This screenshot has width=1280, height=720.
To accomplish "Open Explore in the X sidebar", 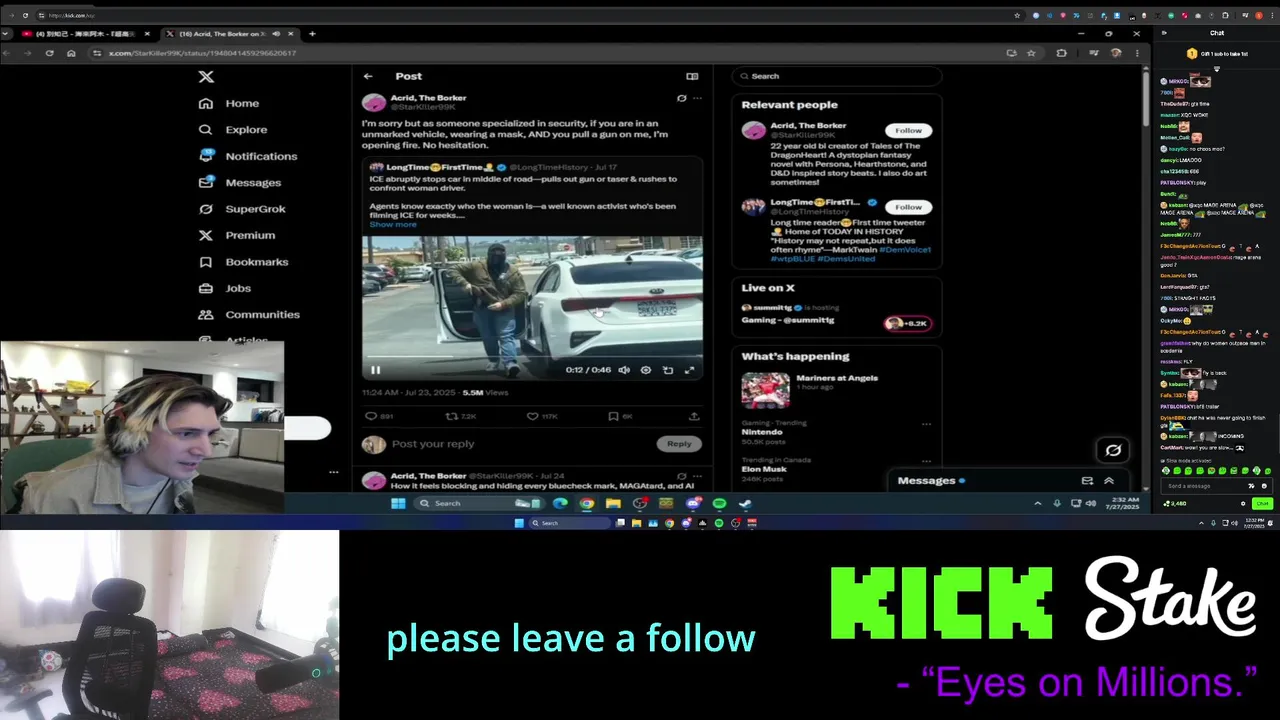I will [x=233, y=129].
